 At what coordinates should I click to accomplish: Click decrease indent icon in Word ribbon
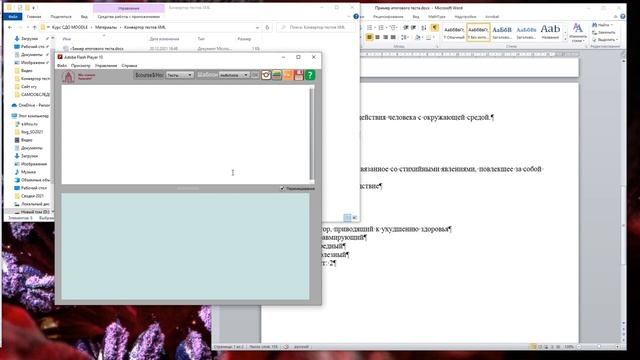(x=406, y=28)
